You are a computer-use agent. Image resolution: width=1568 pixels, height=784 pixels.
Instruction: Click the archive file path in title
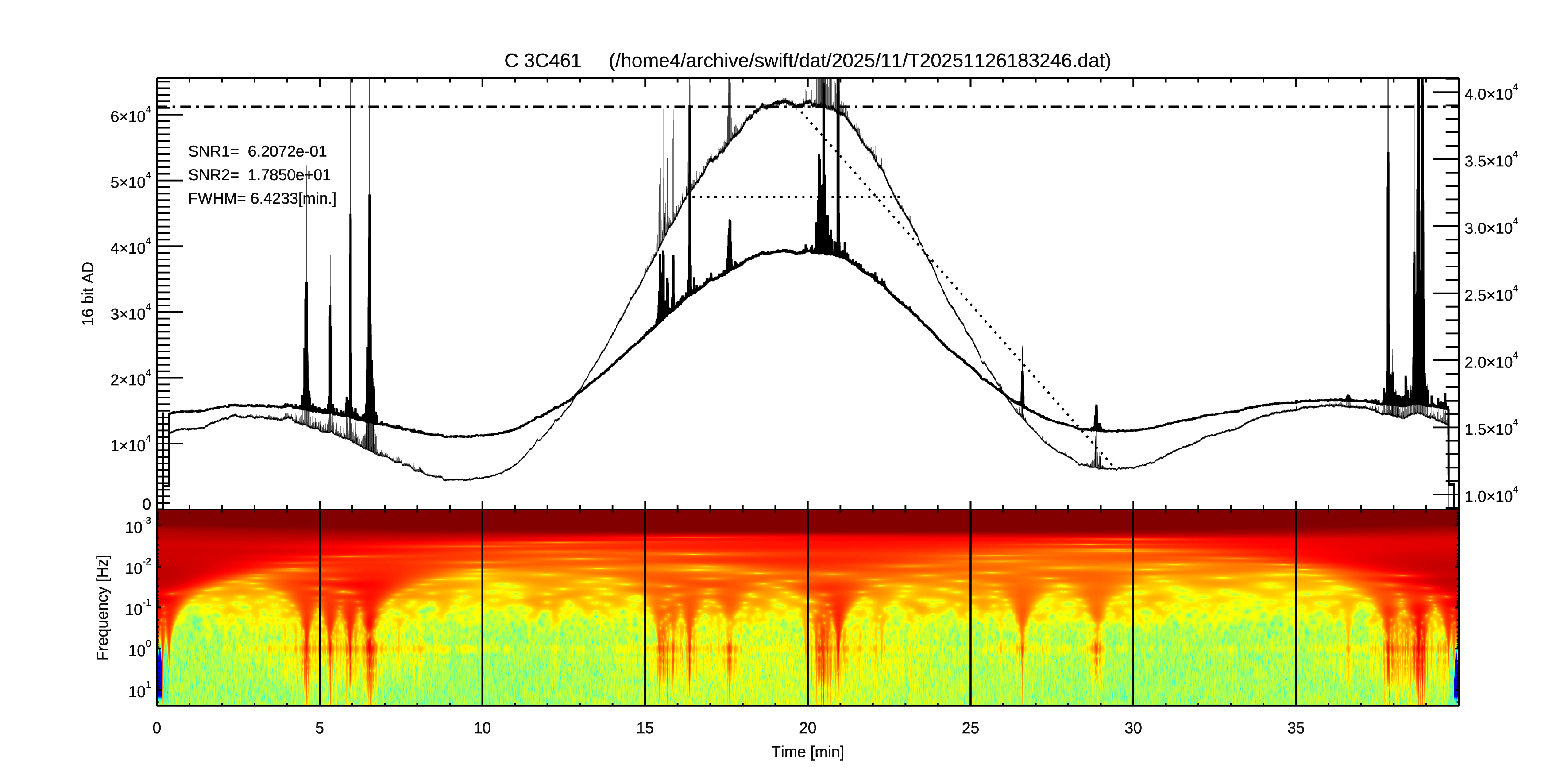coord(860,61)
